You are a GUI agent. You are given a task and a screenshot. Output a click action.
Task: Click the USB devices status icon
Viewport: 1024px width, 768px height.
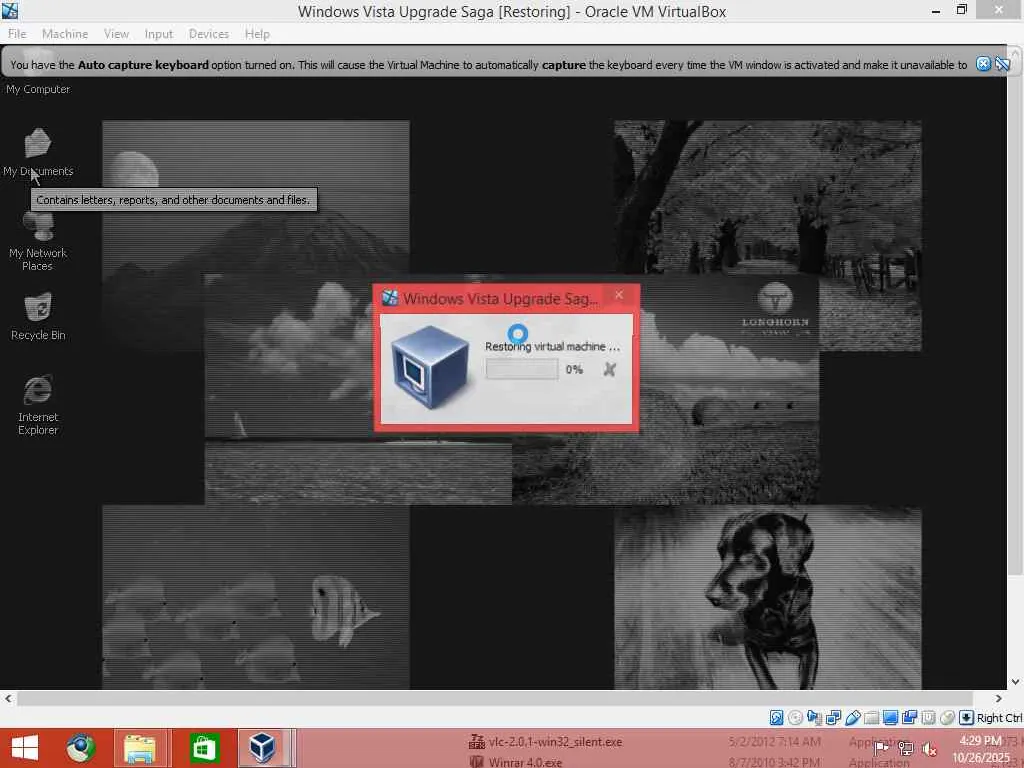[x=852, y=718]
